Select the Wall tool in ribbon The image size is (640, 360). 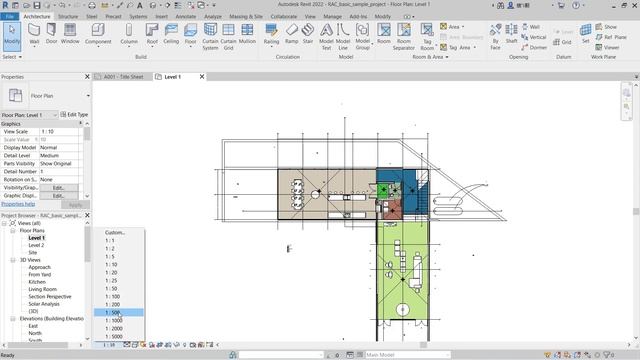coord(34,34)
